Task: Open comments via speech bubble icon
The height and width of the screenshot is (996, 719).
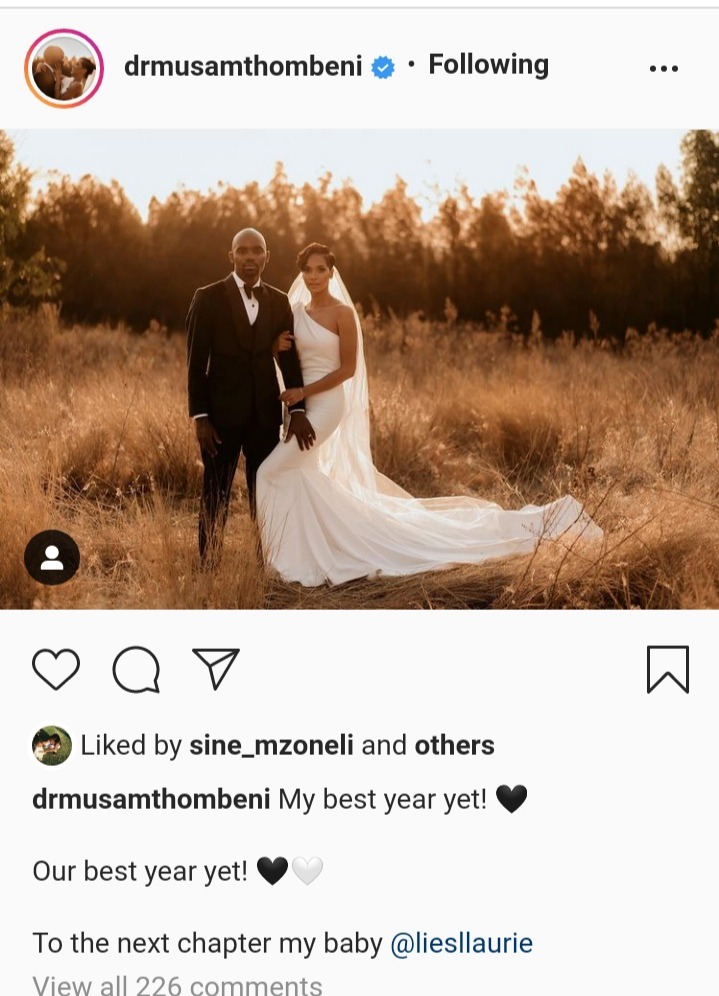Action: [x=136, y=669]
